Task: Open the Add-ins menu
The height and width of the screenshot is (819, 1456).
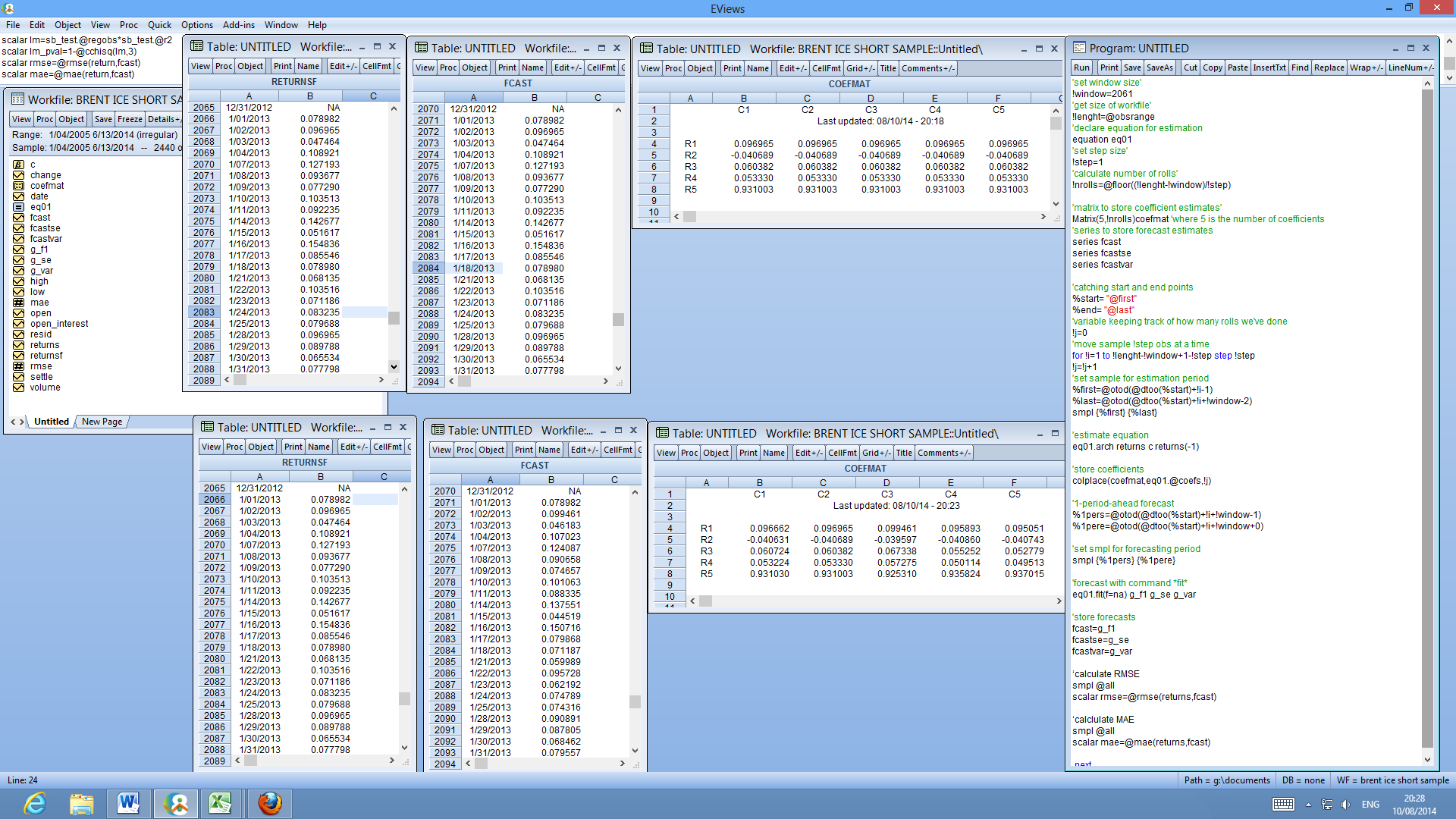Action: 238,24
